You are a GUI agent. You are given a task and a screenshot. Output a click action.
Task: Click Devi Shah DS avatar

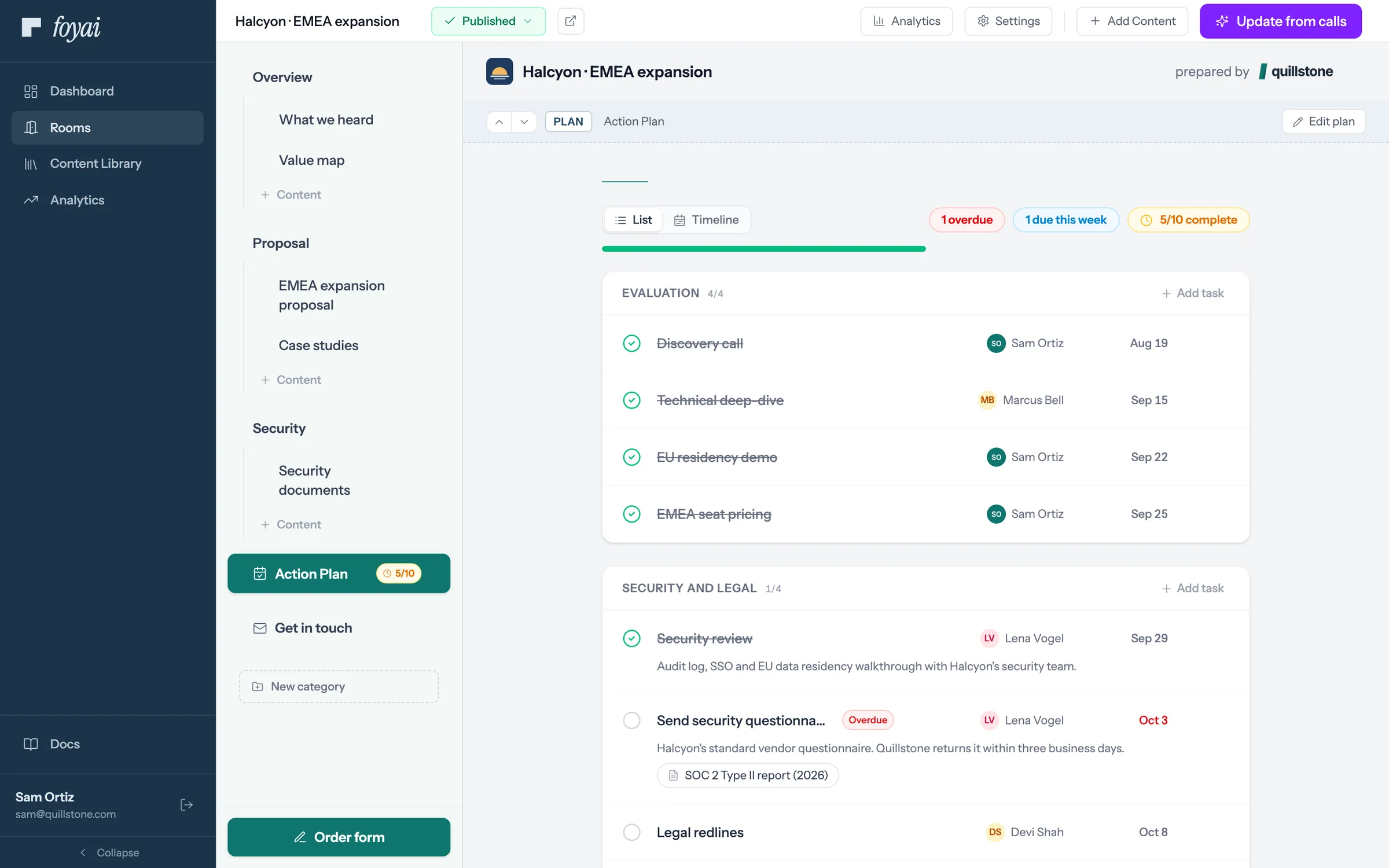(995, 832)
